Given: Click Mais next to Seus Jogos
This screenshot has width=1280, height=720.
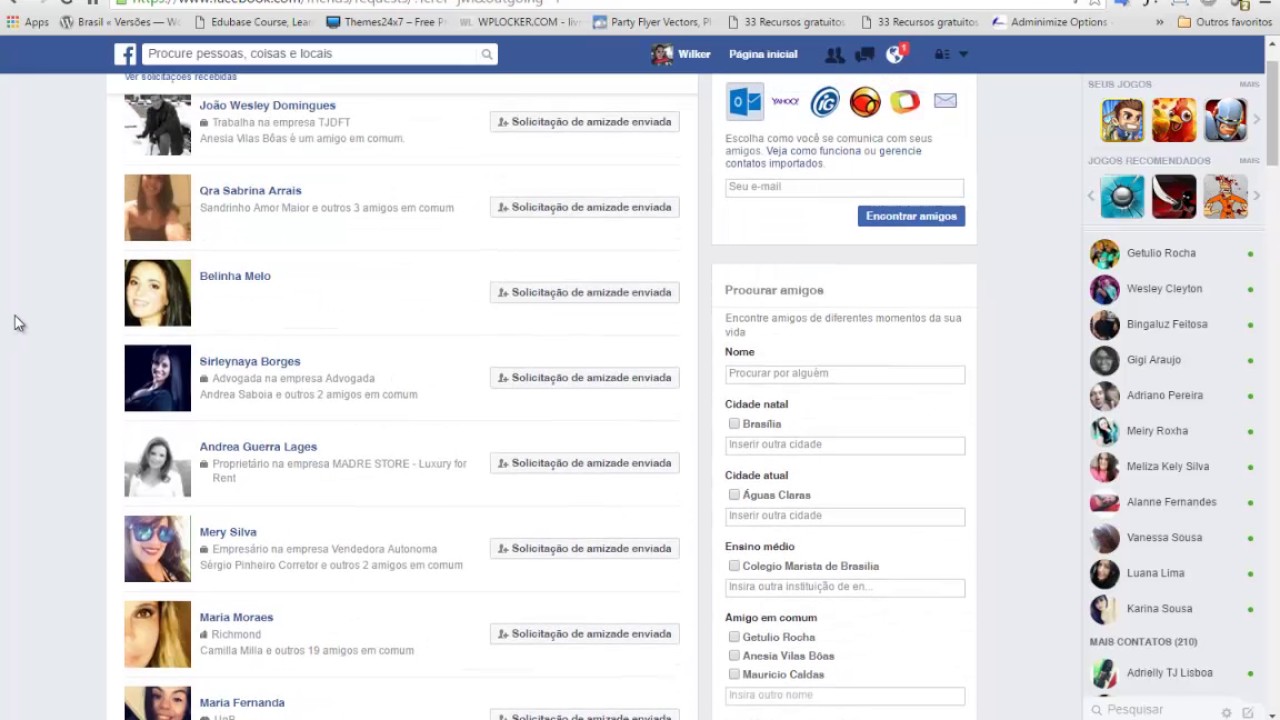Looking at the screenshot, I should (1249, 85).
